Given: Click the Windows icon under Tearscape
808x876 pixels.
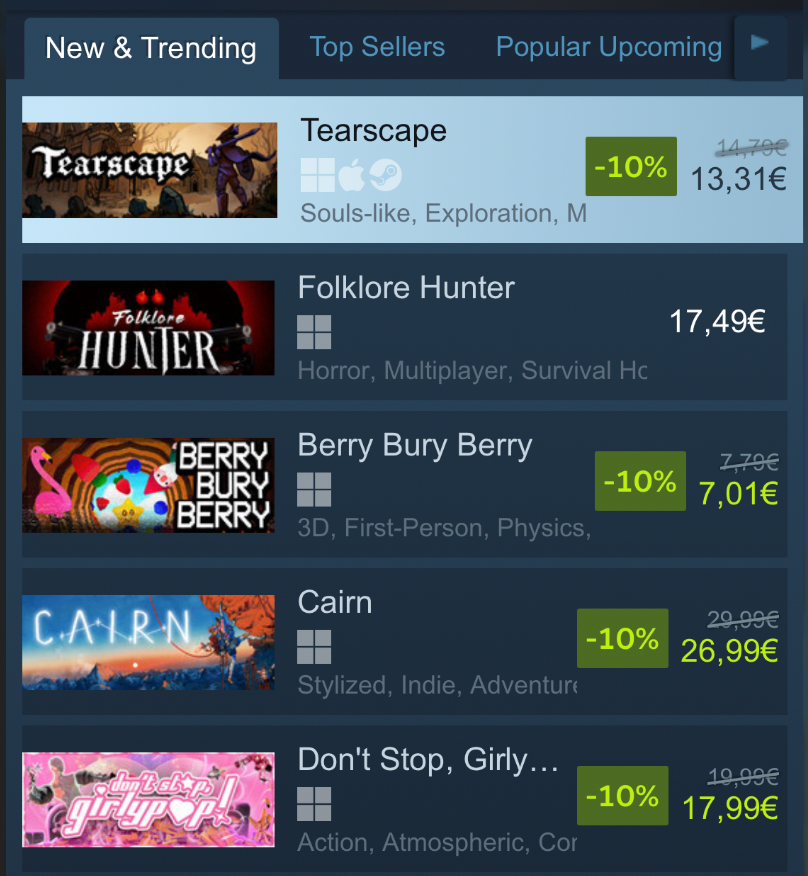Looking at the screenshot, I should 317,175.
